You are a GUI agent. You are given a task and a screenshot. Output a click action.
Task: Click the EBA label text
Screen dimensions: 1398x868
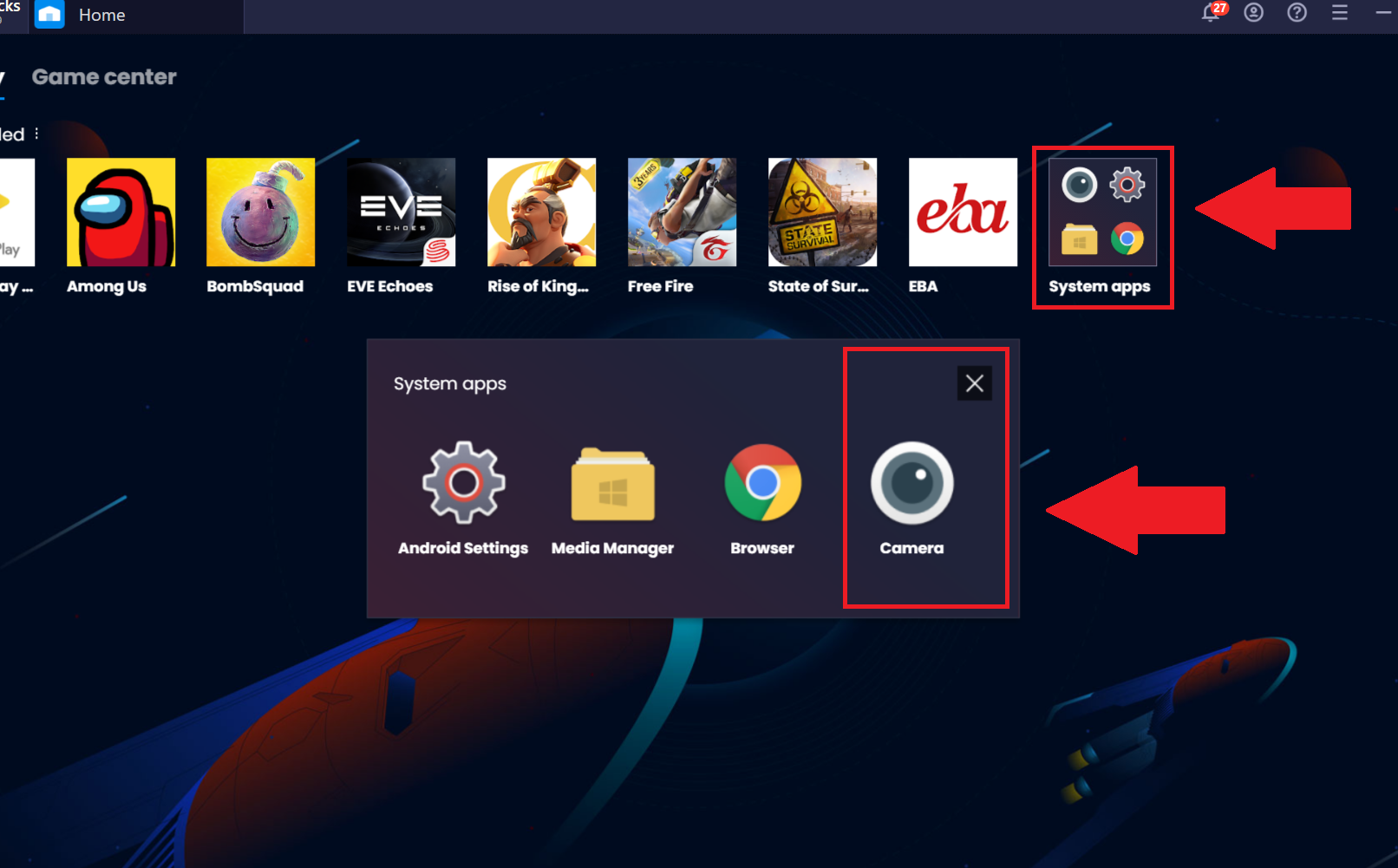[924, 286]
